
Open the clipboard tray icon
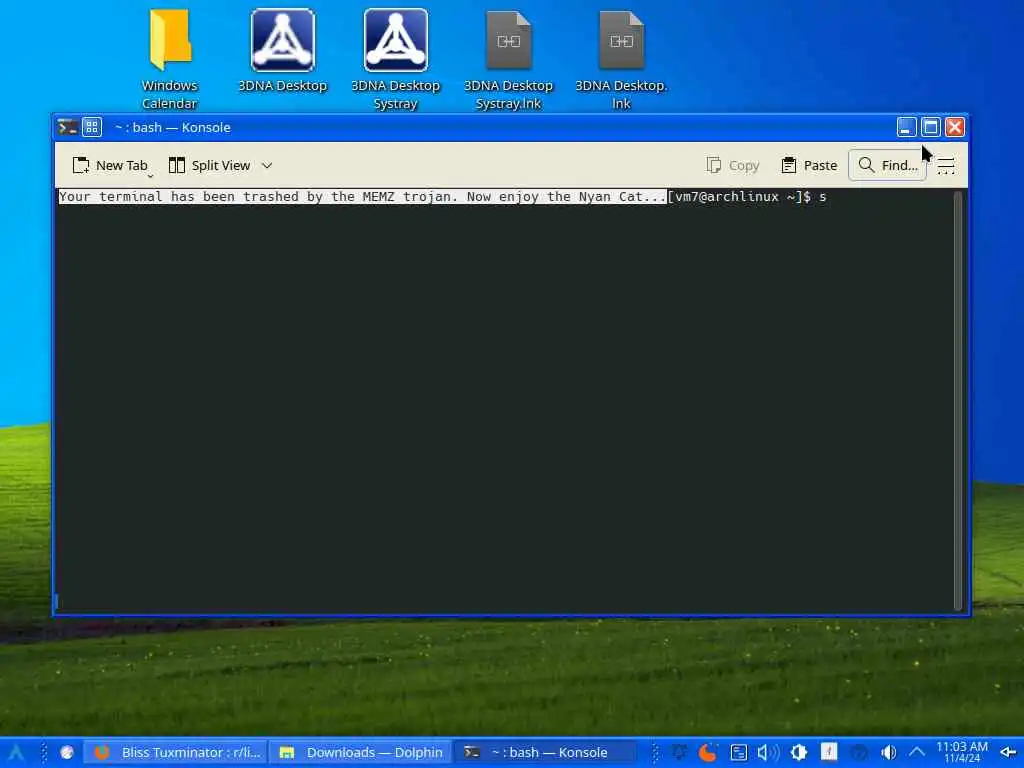coord(739,752)
